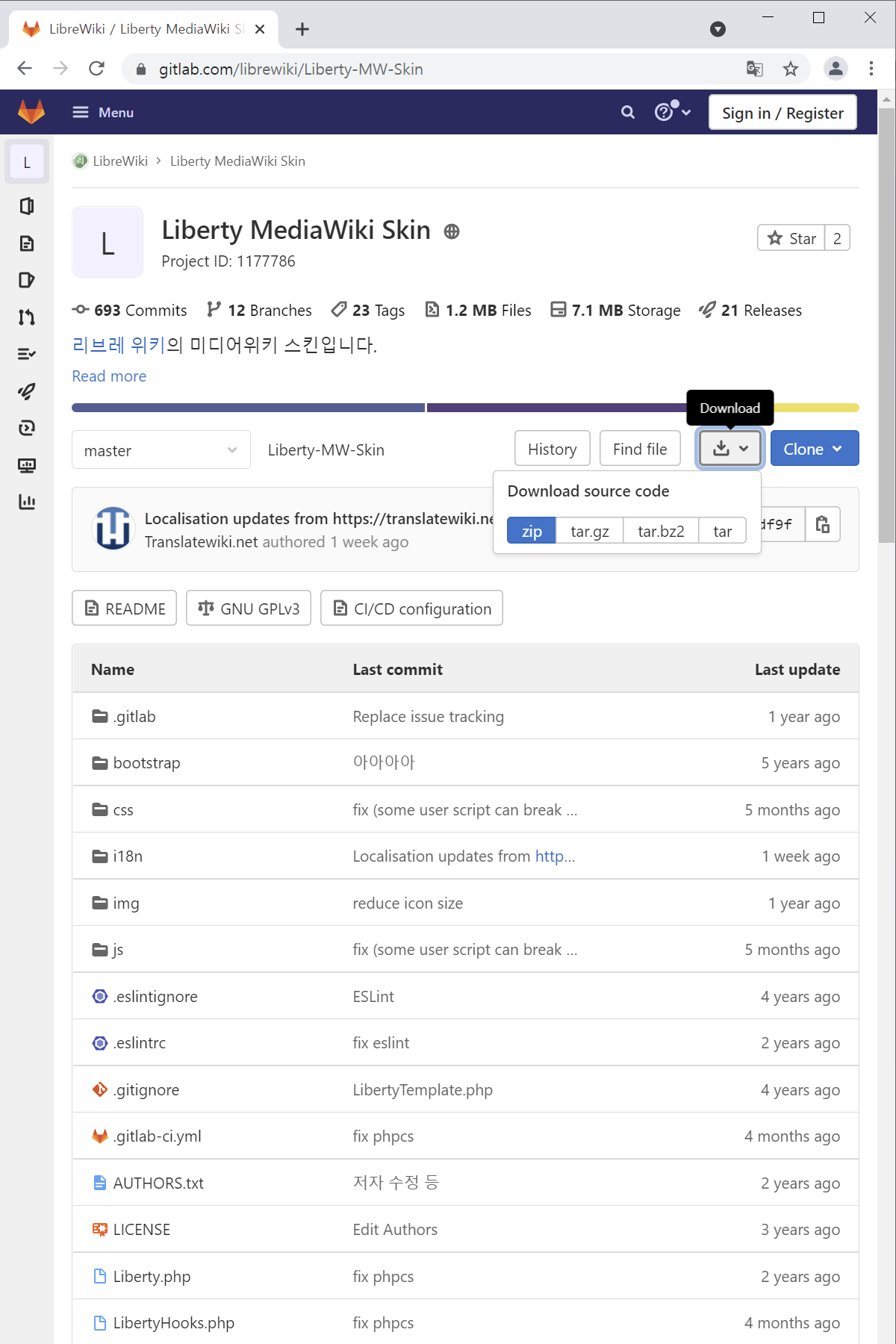Open 693 Commits link

click(130, 311)
